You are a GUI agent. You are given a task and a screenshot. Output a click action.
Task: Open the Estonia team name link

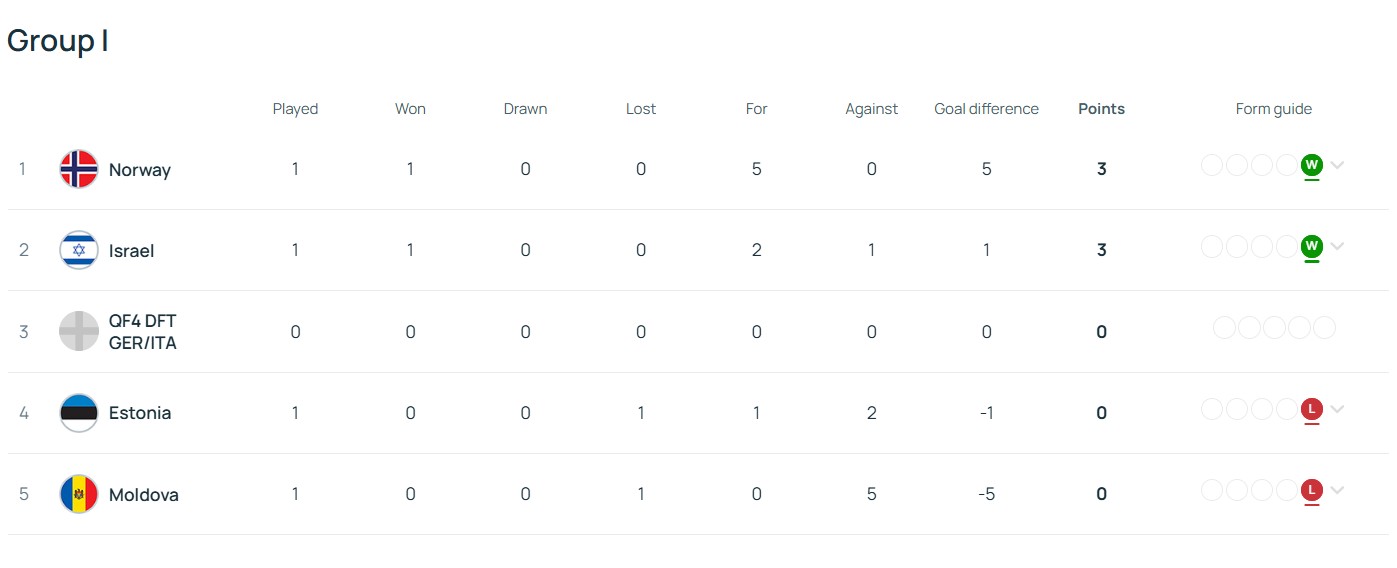[140, 413]
